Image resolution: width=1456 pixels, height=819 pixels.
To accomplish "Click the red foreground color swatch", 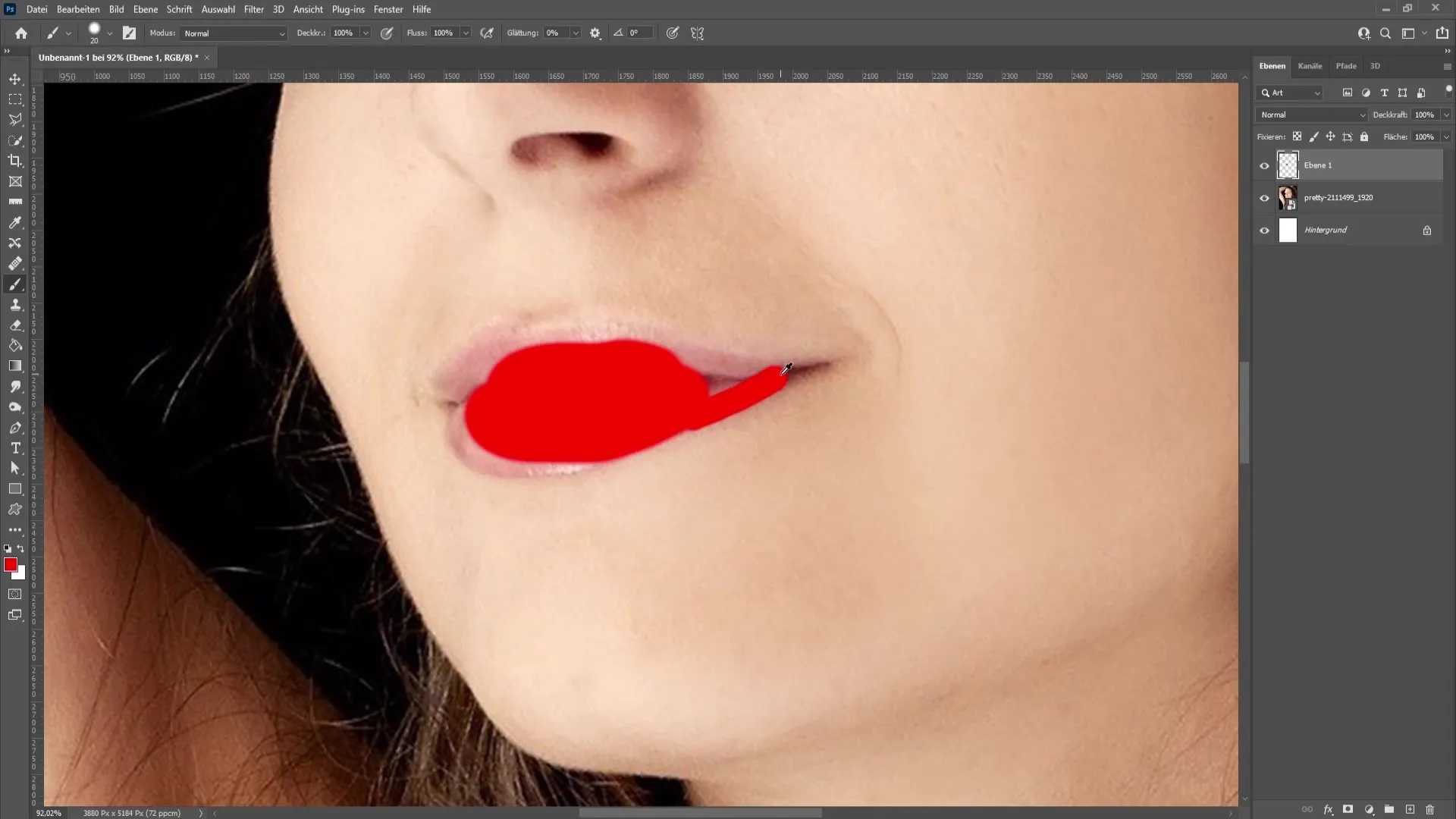I will click(12, 567).
